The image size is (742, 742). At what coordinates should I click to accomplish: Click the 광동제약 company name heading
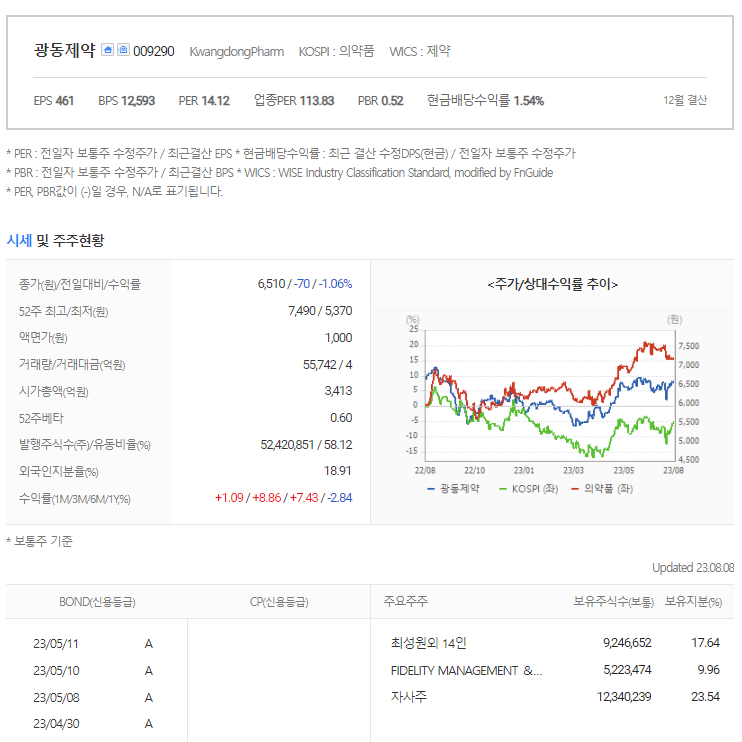point(65,50)
